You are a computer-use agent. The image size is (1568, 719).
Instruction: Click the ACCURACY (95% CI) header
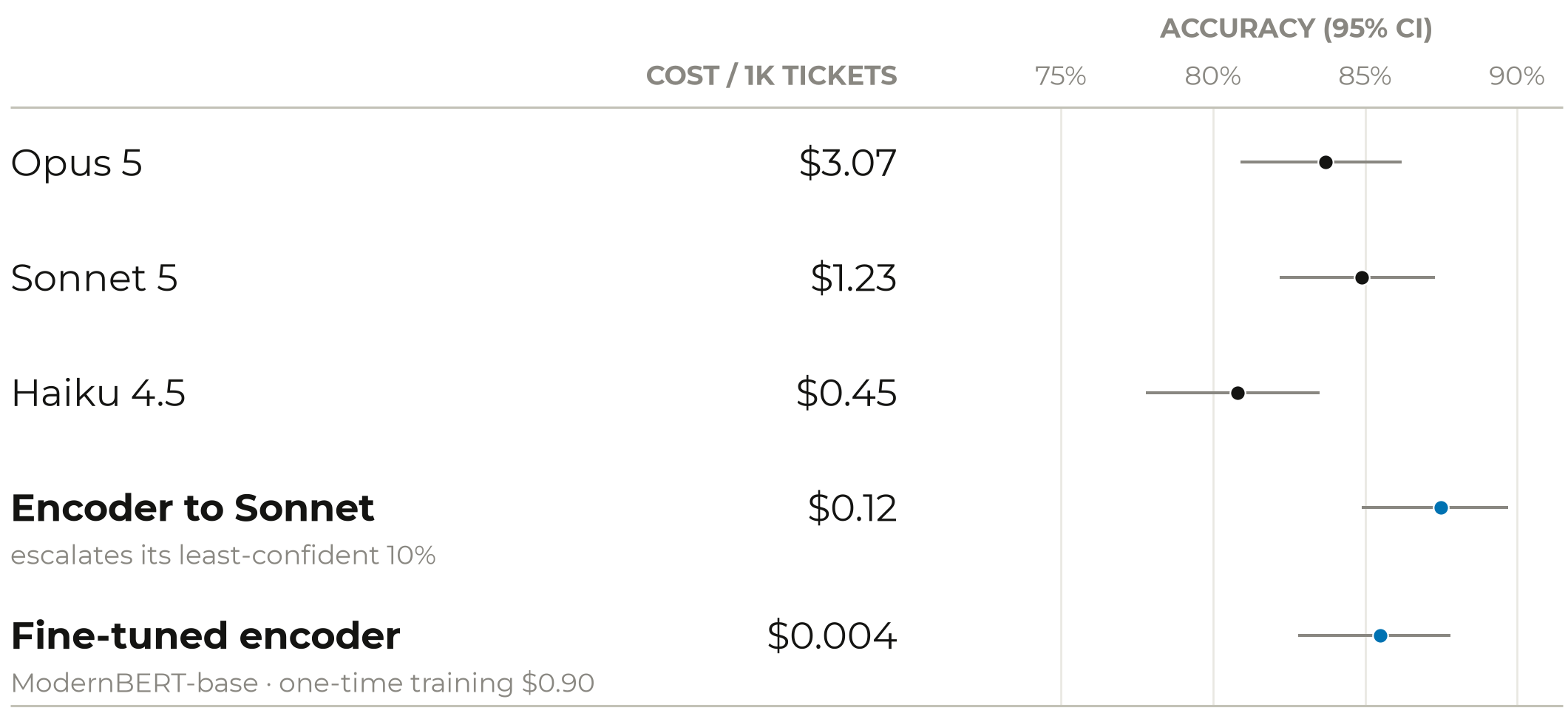(x=1296, y=28)
